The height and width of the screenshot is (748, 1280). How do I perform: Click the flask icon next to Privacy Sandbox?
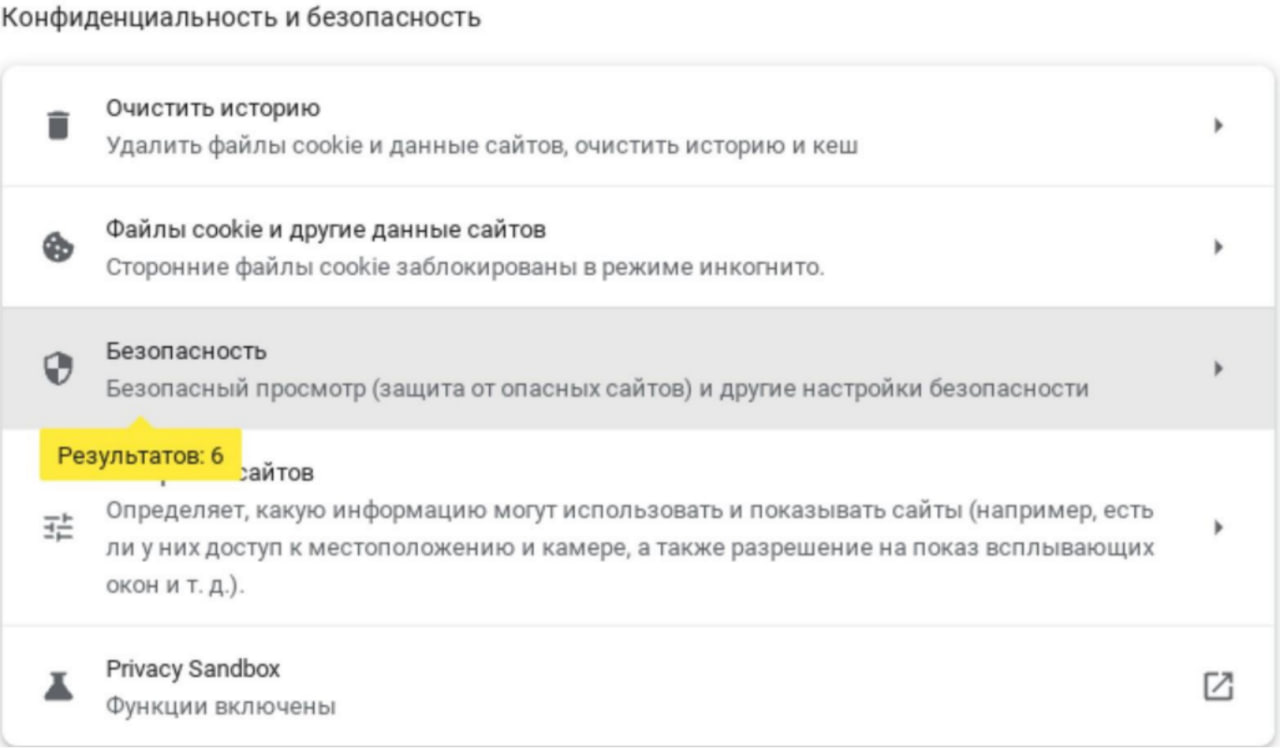[x=60, y=686]
